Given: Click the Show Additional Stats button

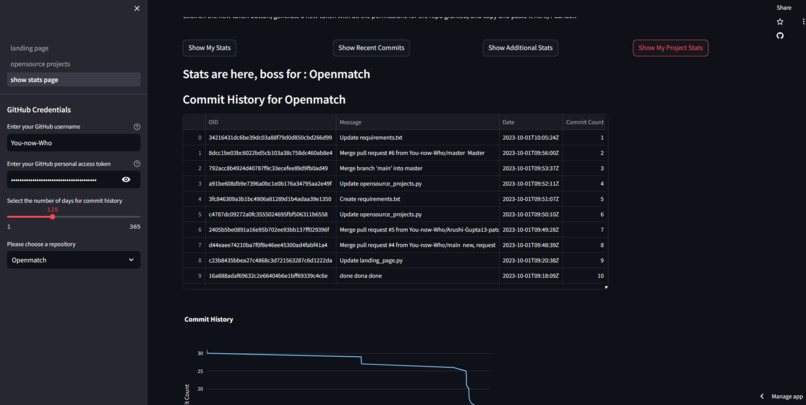Looking at the screenshot, I should coord(520,48).
